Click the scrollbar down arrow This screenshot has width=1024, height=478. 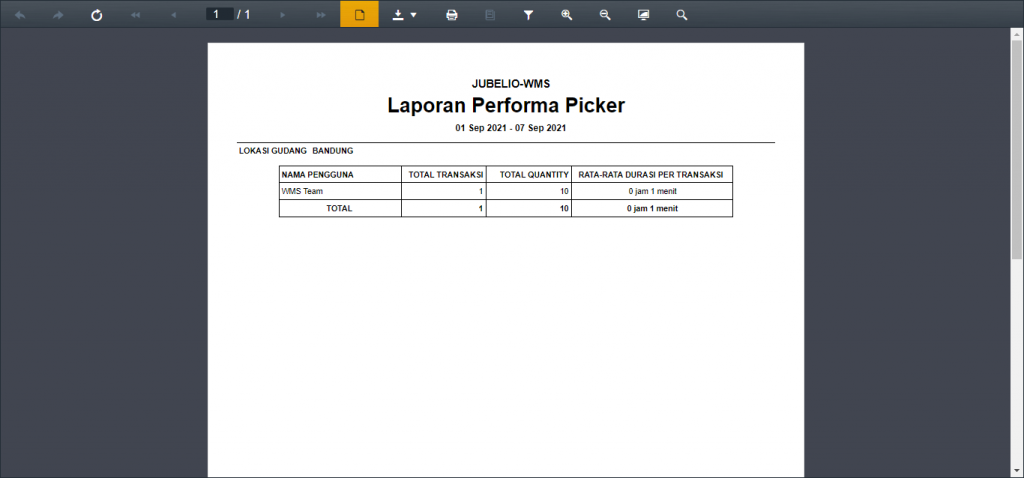1017,471
